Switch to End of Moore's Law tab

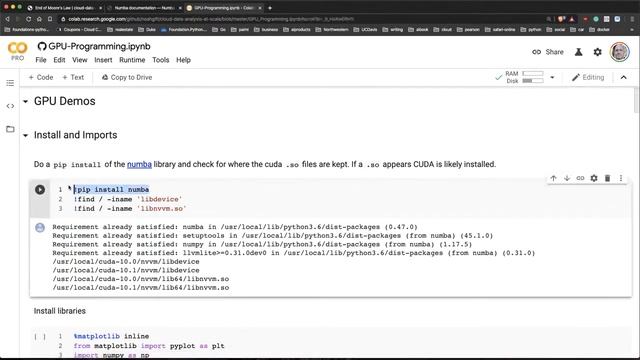click(x=64, y=8)
